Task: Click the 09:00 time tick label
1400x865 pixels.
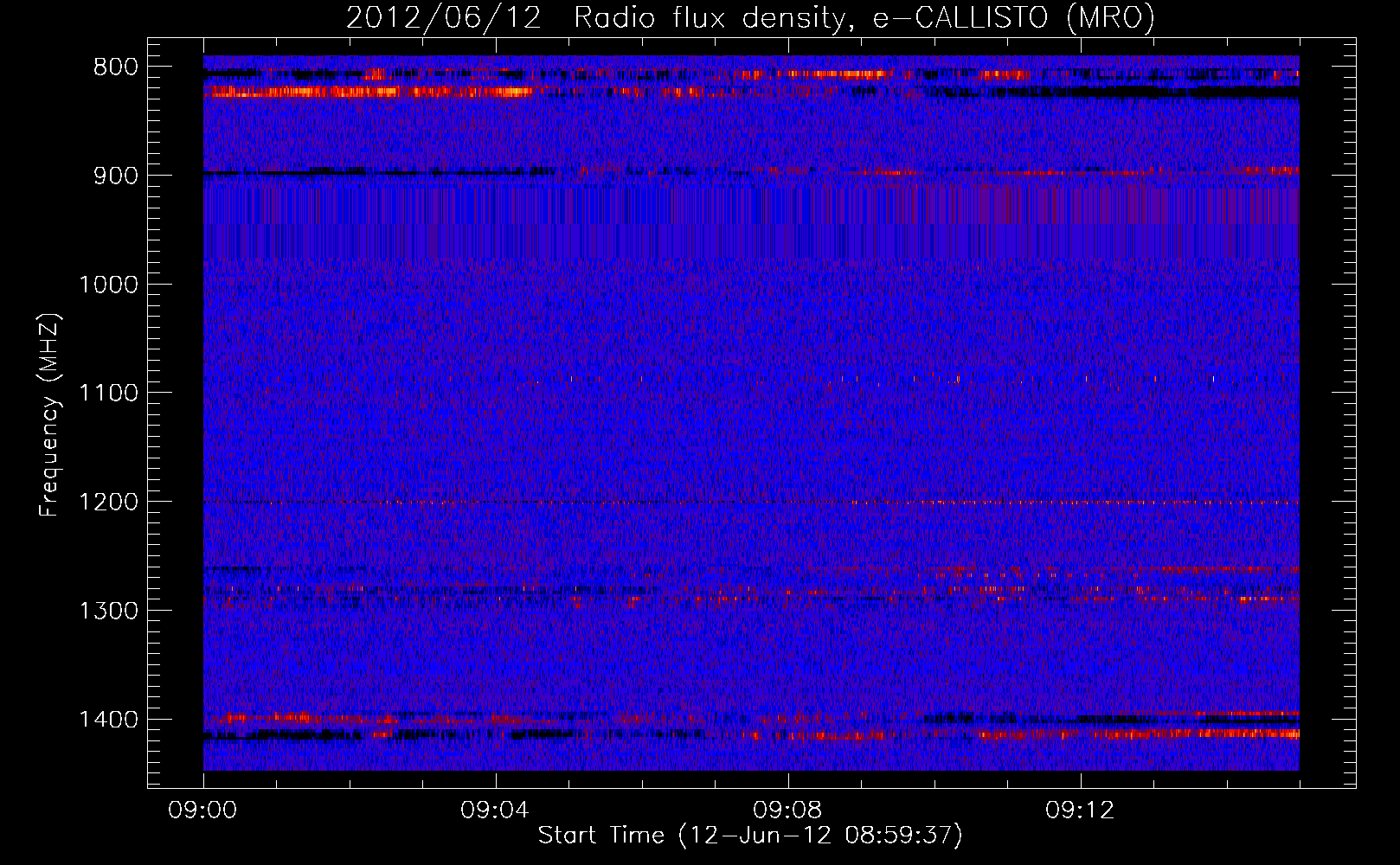Action: click(202, 811)
